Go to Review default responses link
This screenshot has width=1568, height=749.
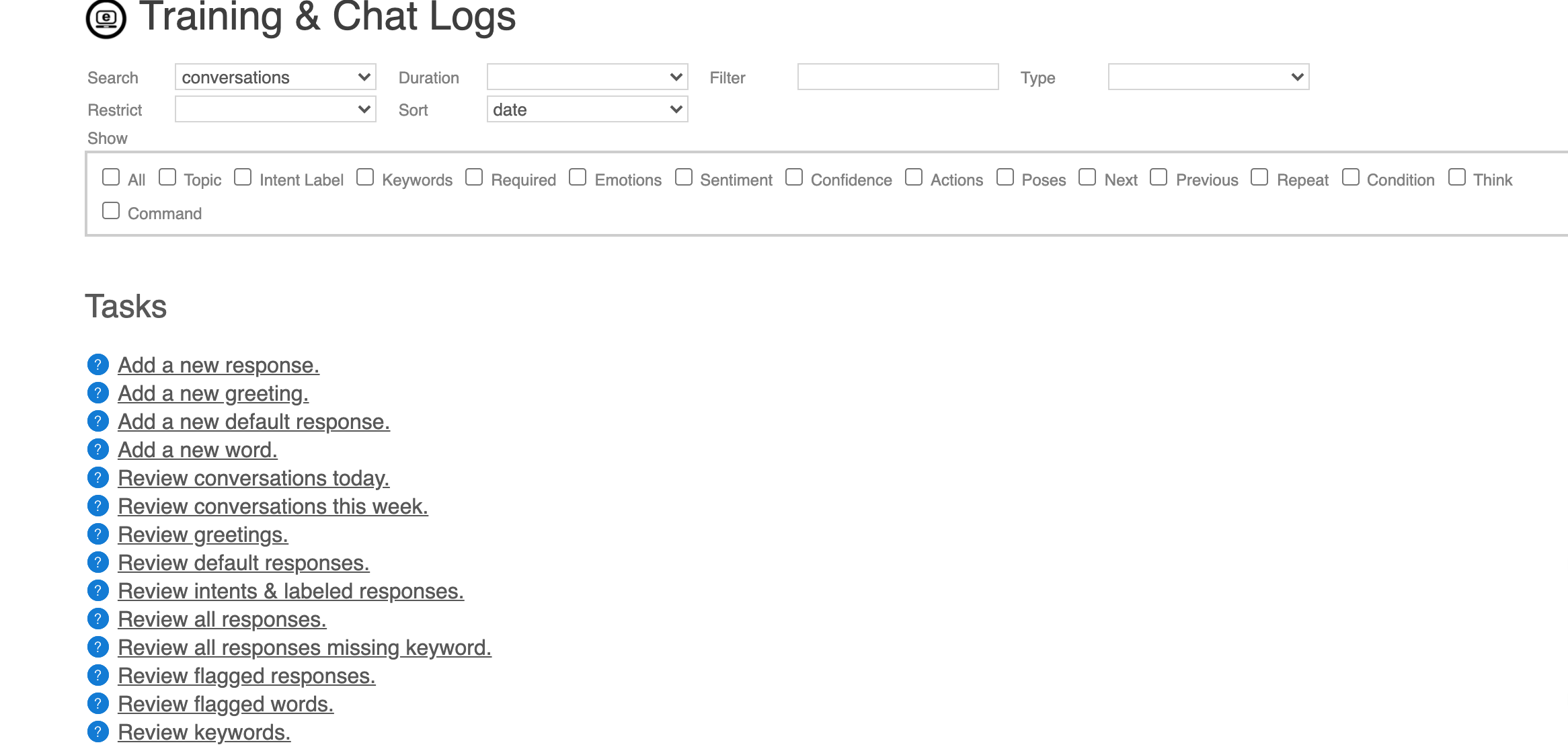(243, 563)
